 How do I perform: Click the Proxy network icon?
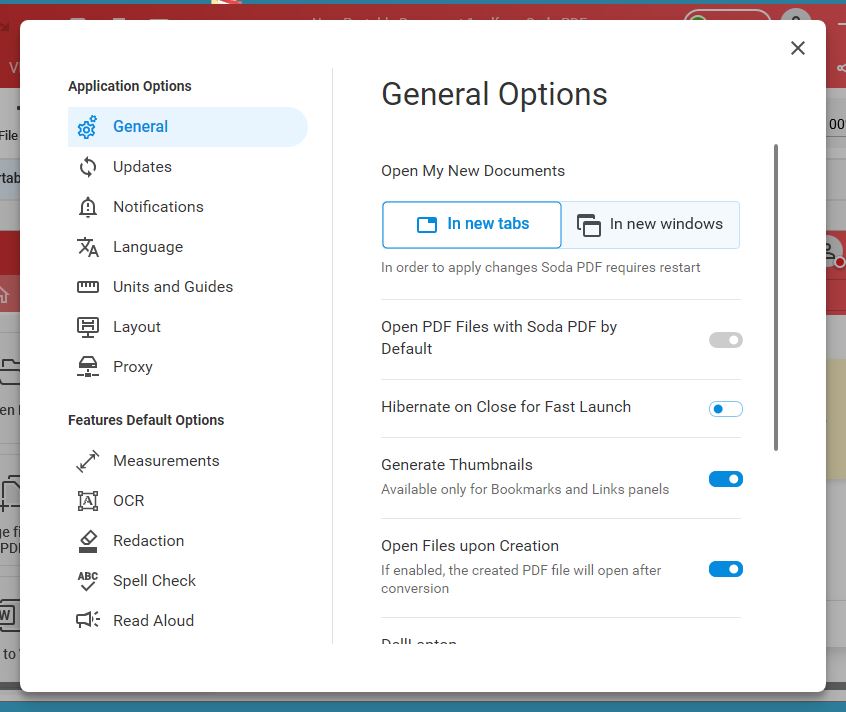(88, 367)
